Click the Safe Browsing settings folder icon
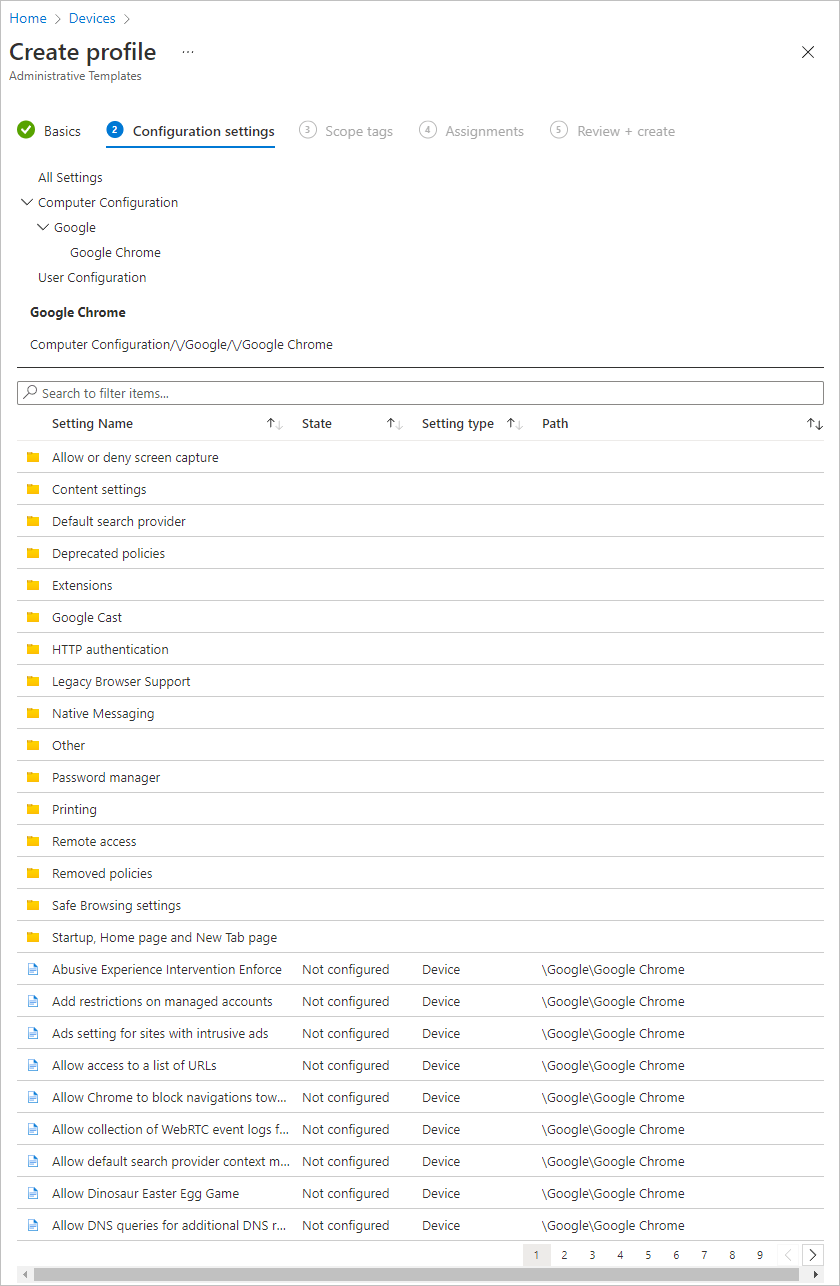The image size is (840, 1286). 33,905
